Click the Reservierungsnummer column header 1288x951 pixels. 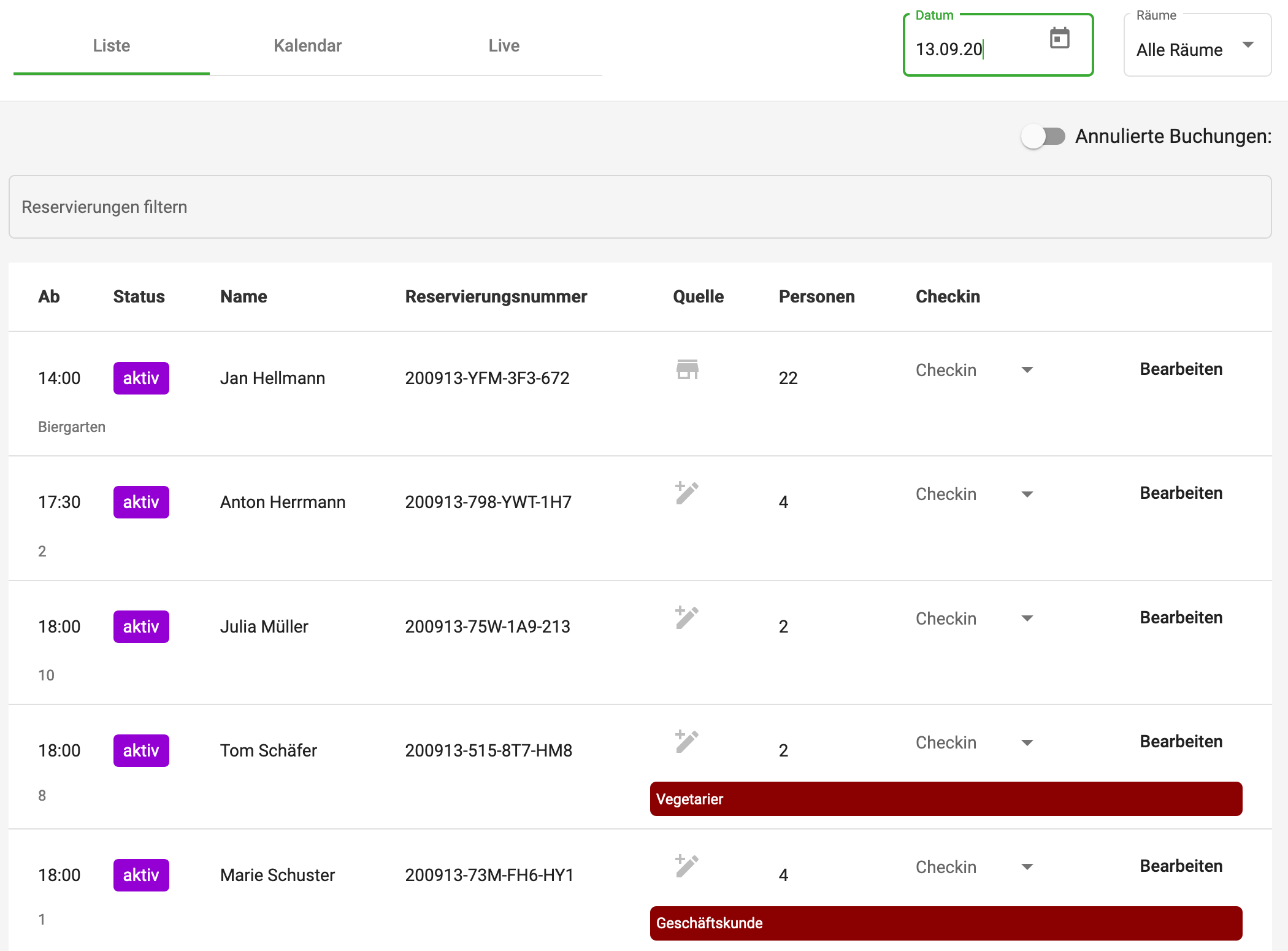coord(496,296)
